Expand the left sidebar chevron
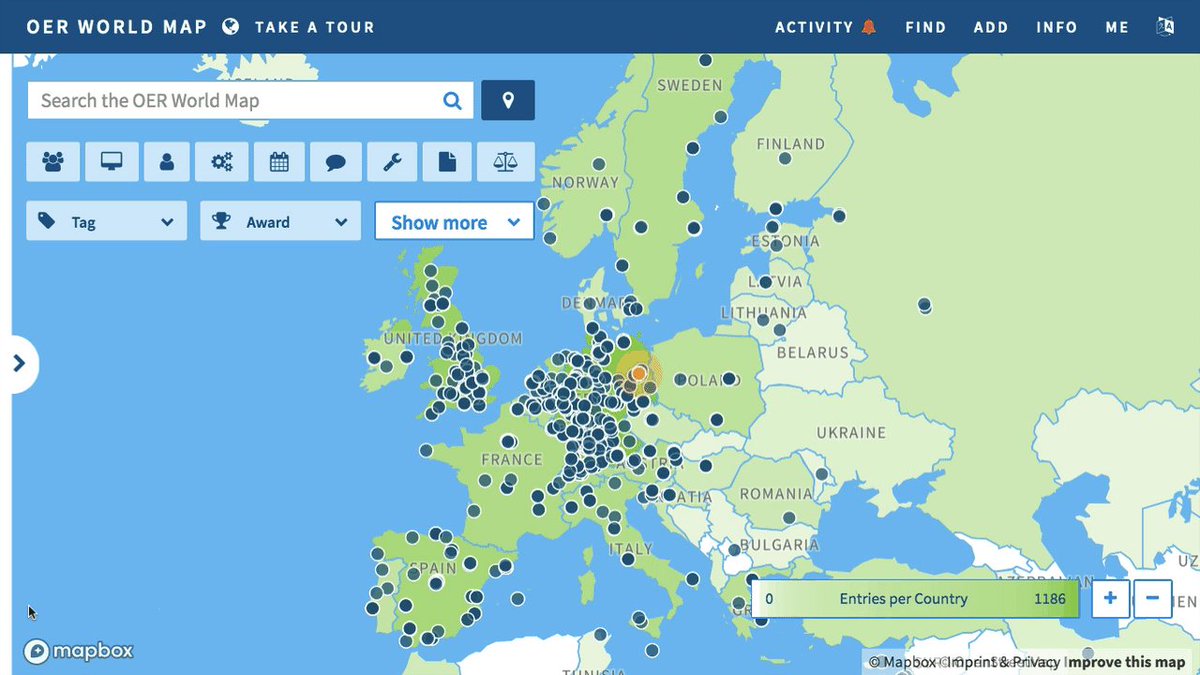This screenshot has height=675, width=1200. click(19, 364)
